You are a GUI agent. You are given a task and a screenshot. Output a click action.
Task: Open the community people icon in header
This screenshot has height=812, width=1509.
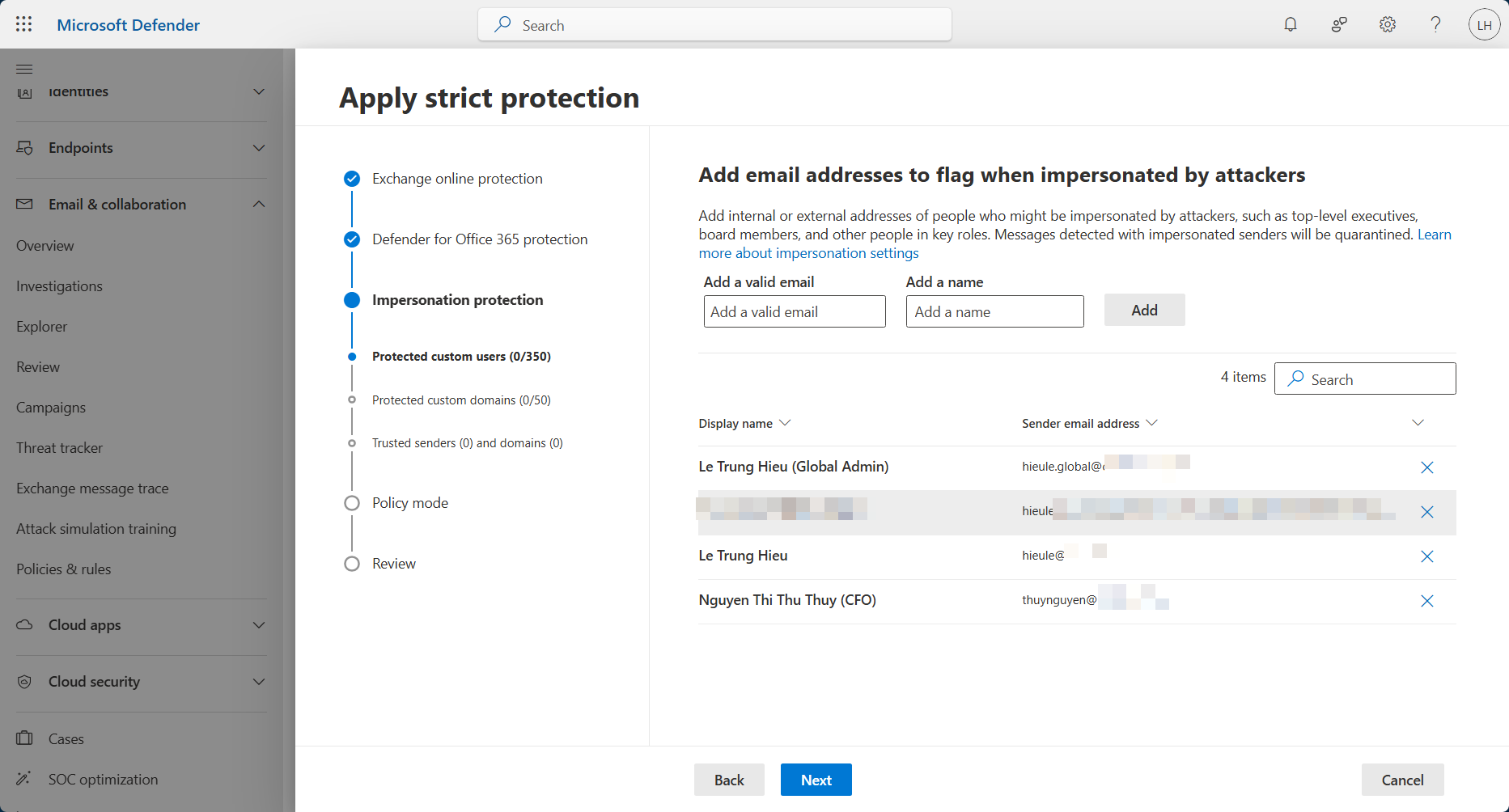click(x=1339, y=24)
